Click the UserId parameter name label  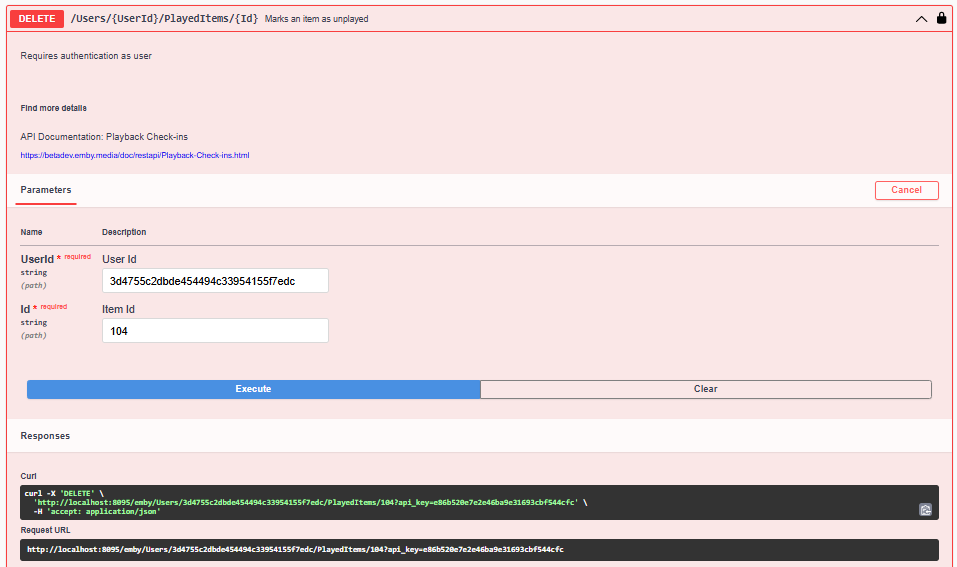coord(37,259)
